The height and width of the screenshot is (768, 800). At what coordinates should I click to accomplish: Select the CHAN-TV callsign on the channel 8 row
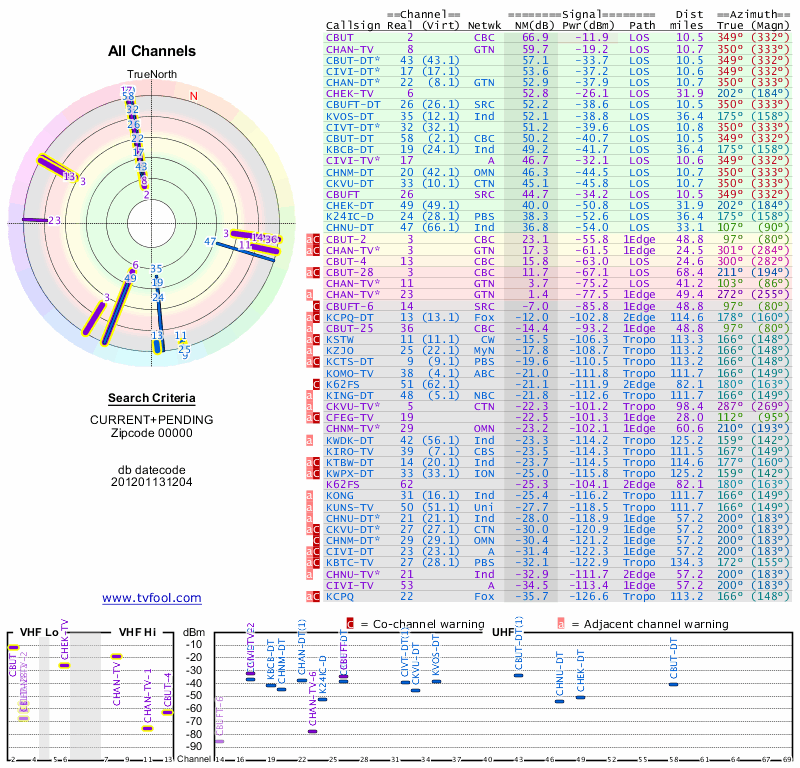click(x=350, y=49)
